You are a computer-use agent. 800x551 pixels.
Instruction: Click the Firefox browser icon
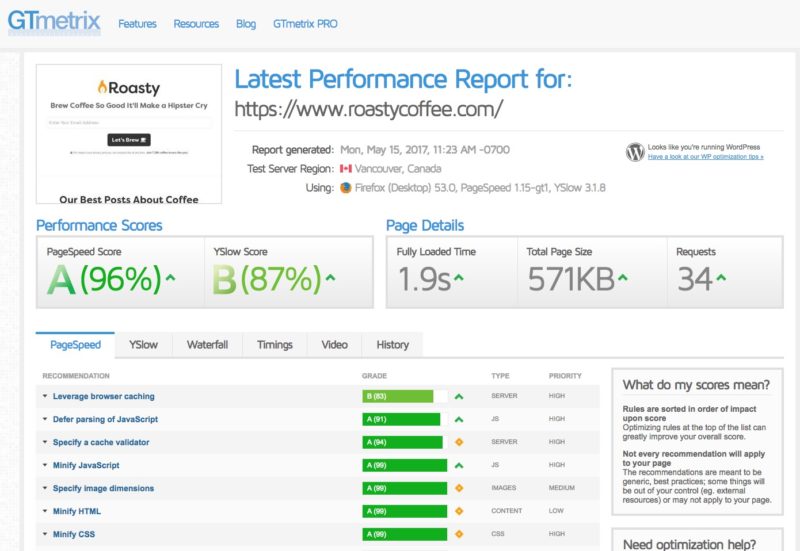click(x=345, y=188)
